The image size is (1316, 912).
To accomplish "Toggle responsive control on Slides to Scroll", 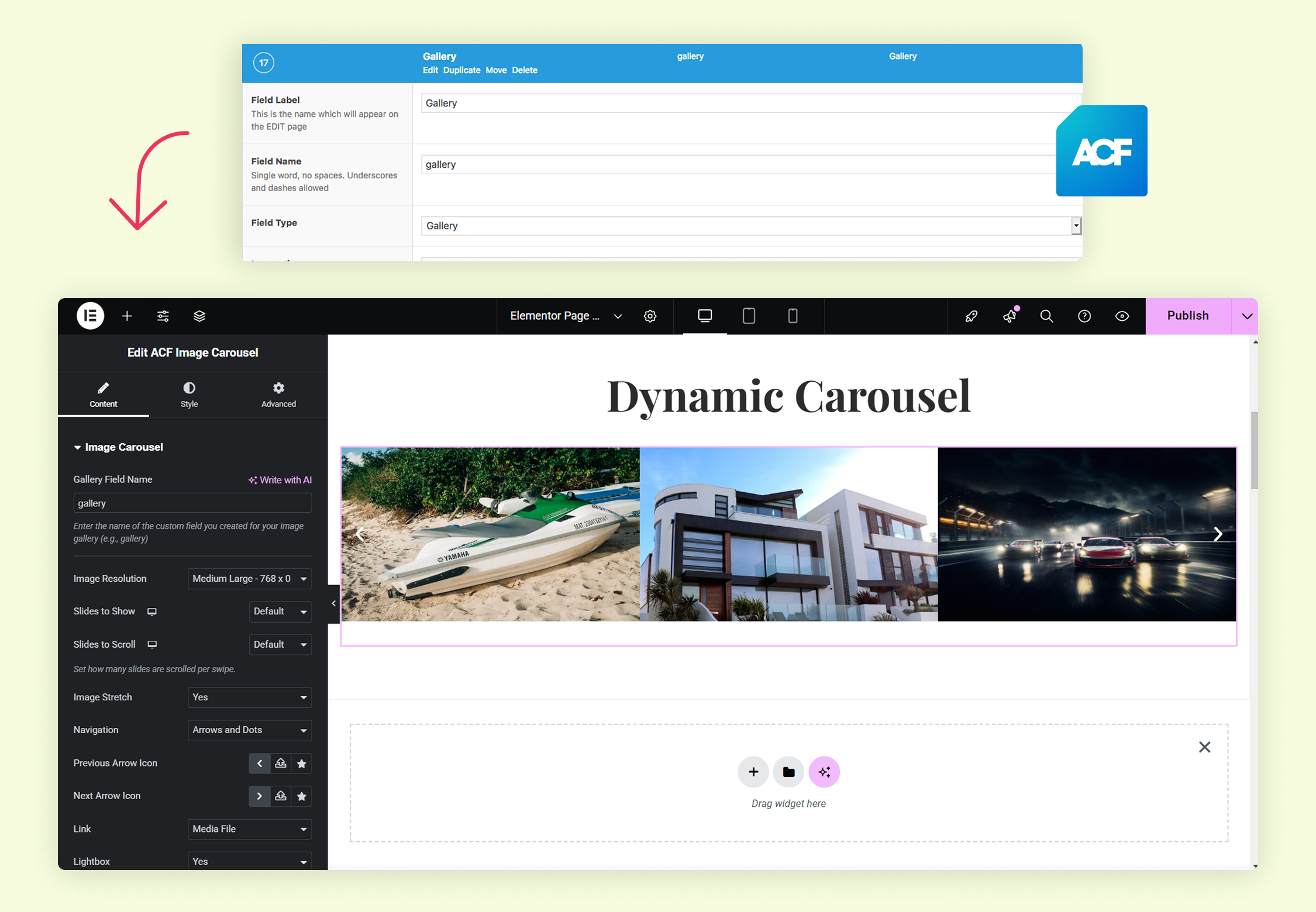I will (152, 644).
